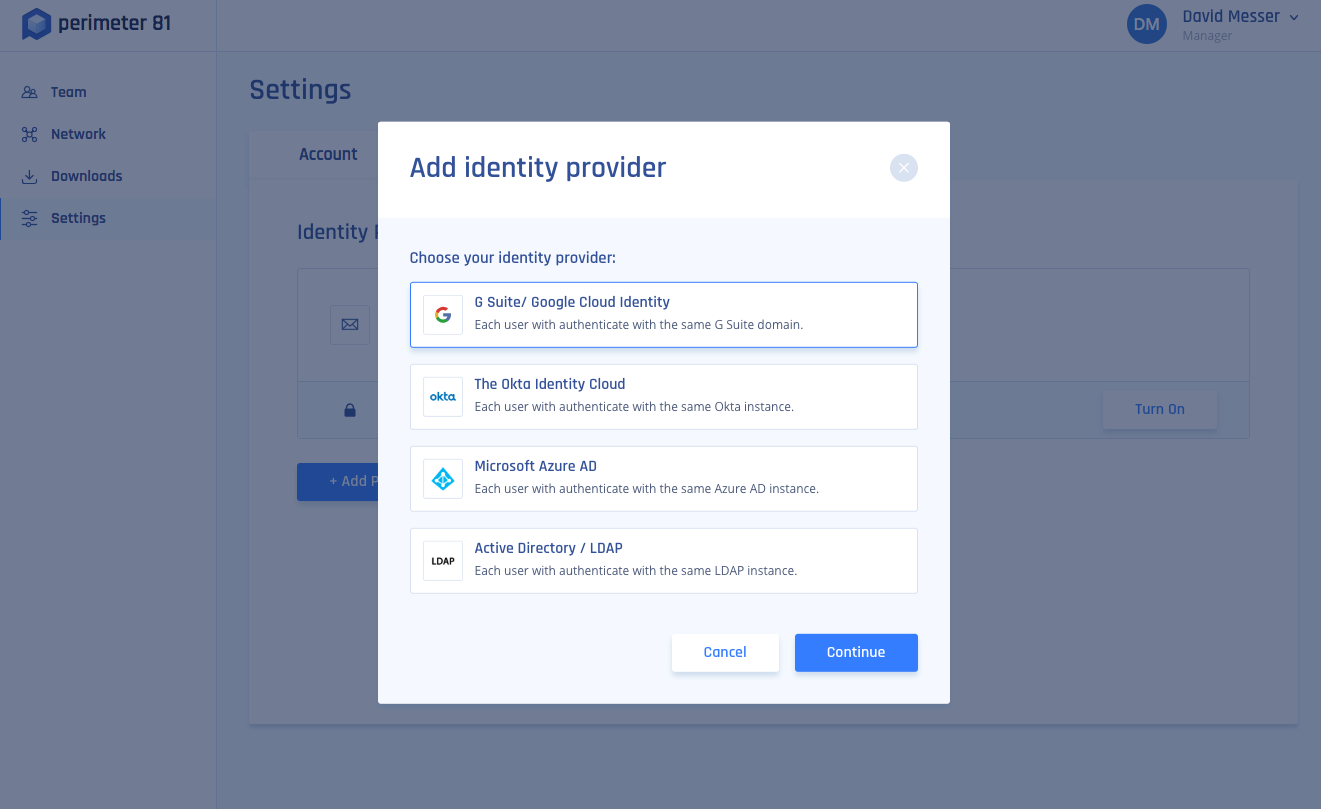Click the email envelope icon
This screenshot has width=1321, height=809.
click(x=350, y=325)
